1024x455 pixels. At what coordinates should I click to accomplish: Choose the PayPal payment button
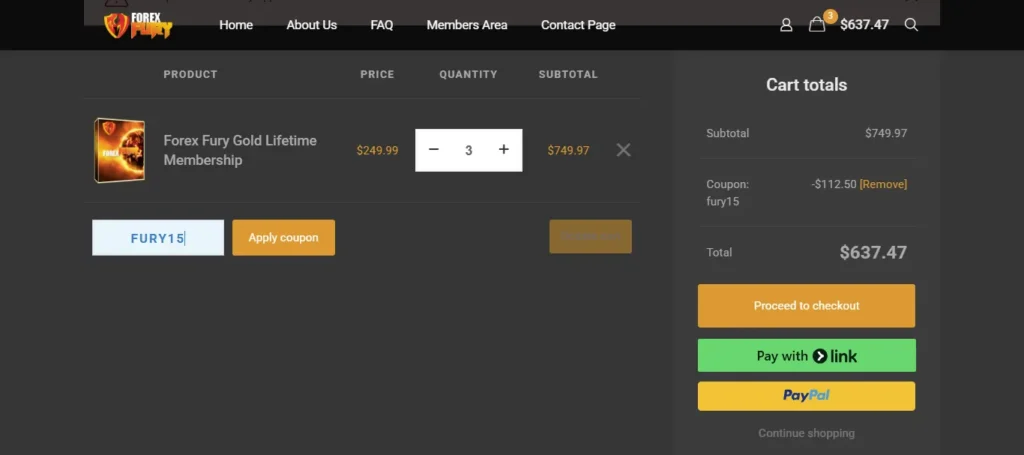(x=806, y=396)
